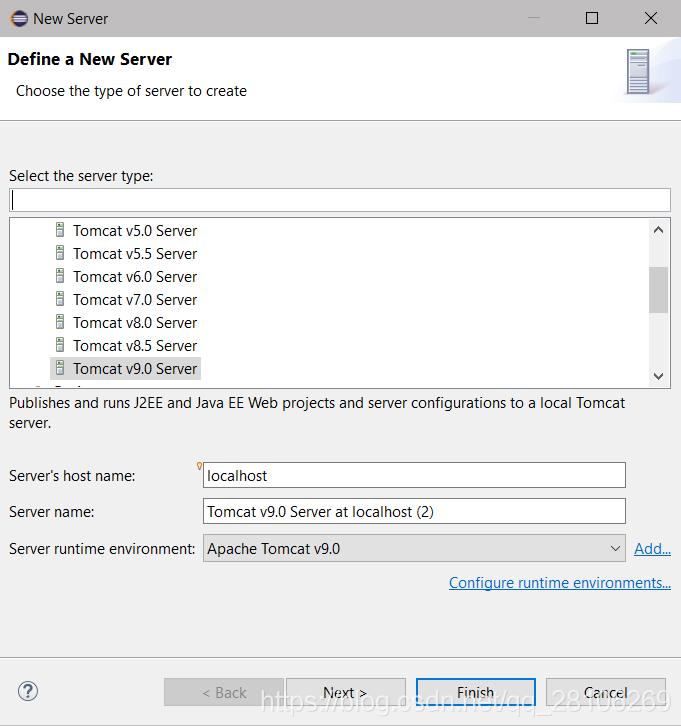
Task: Click server list scrollbar up arrow
Action: (x=658, y=230)
